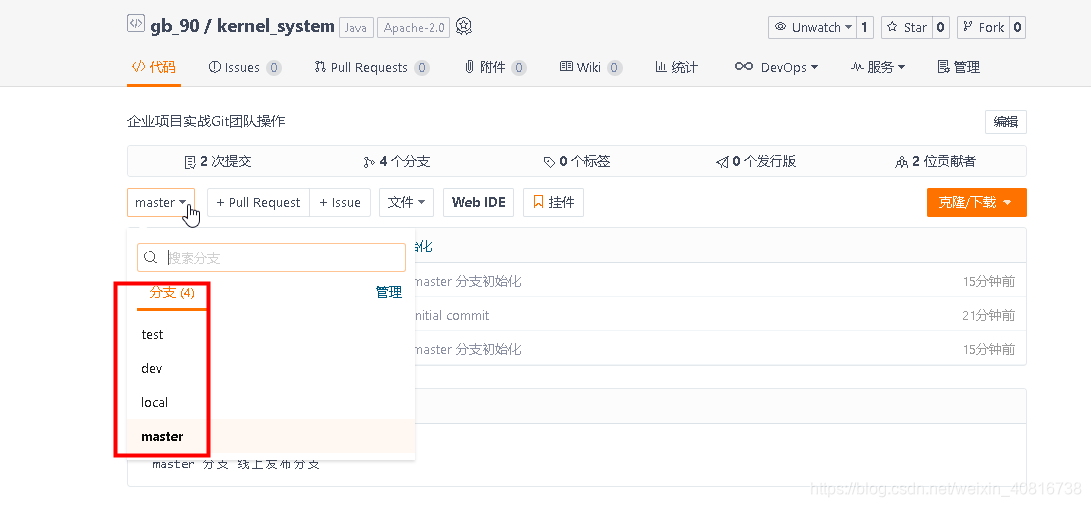Select the master branch in list

click(271, 437)
